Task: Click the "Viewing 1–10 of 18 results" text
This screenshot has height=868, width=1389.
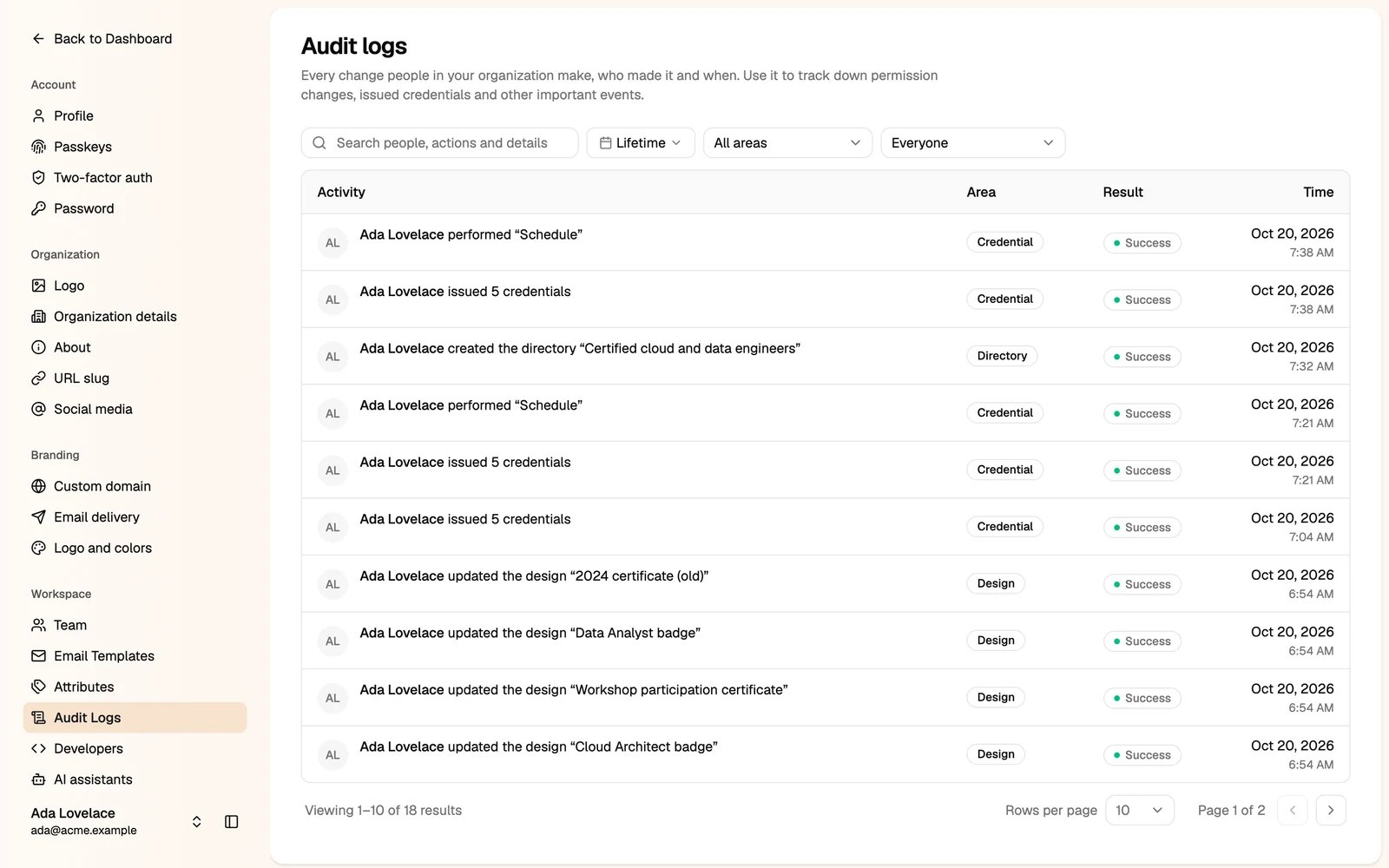Action: point(383,810)
